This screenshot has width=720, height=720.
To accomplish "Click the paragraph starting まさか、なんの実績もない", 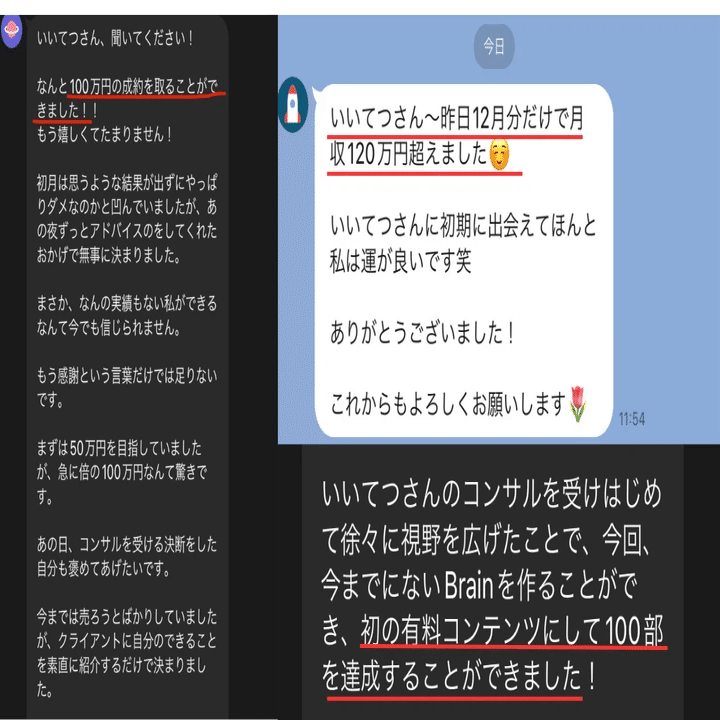I will pyautogui.click(x=127, y=316).
